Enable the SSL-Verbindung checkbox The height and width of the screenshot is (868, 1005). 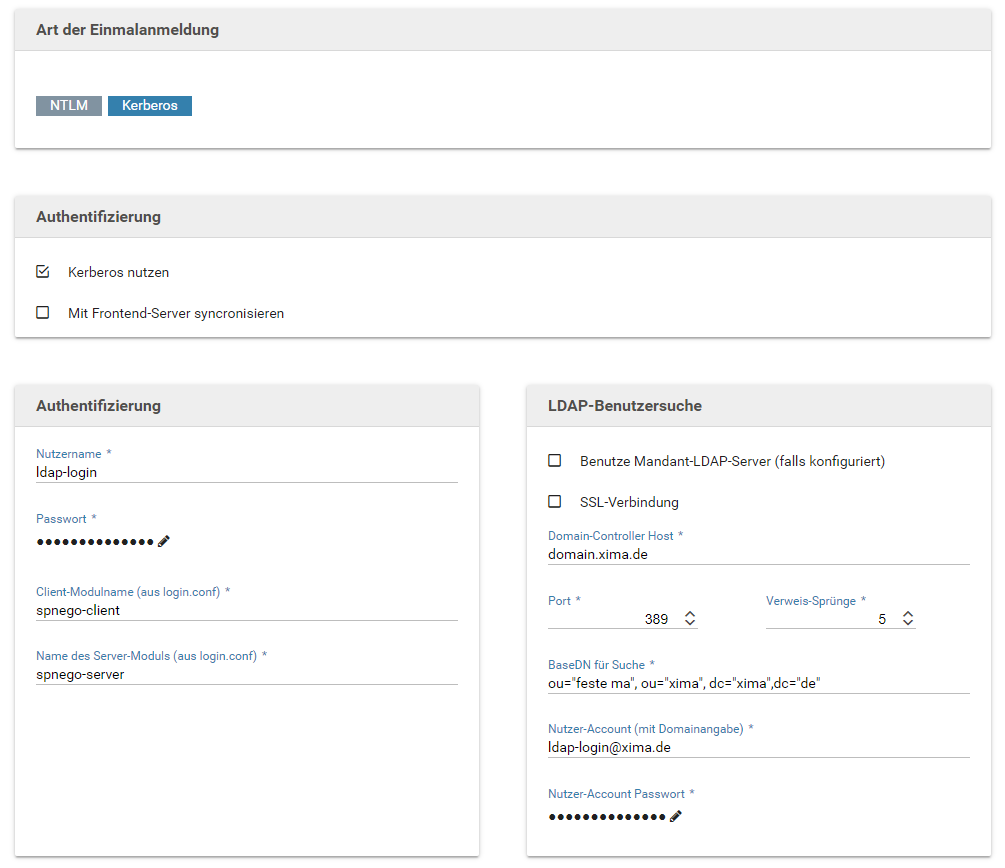click(555, 502)
